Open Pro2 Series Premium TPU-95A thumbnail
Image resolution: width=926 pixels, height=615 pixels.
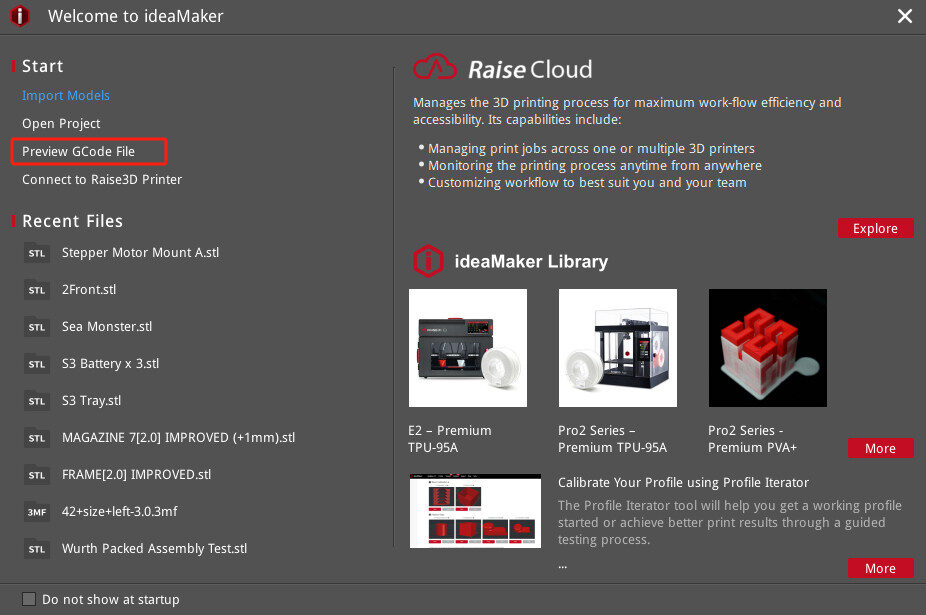(x=618, y=348)
